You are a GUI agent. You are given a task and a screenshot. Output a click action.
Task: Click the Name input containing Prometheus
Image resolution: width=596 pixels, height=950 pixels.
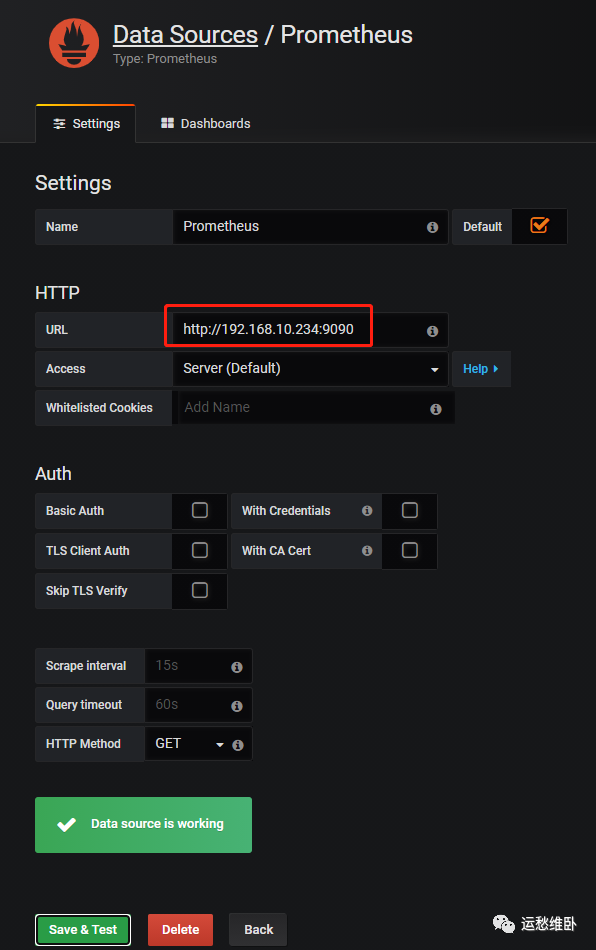pyautogui.click(x=310, y=227)
